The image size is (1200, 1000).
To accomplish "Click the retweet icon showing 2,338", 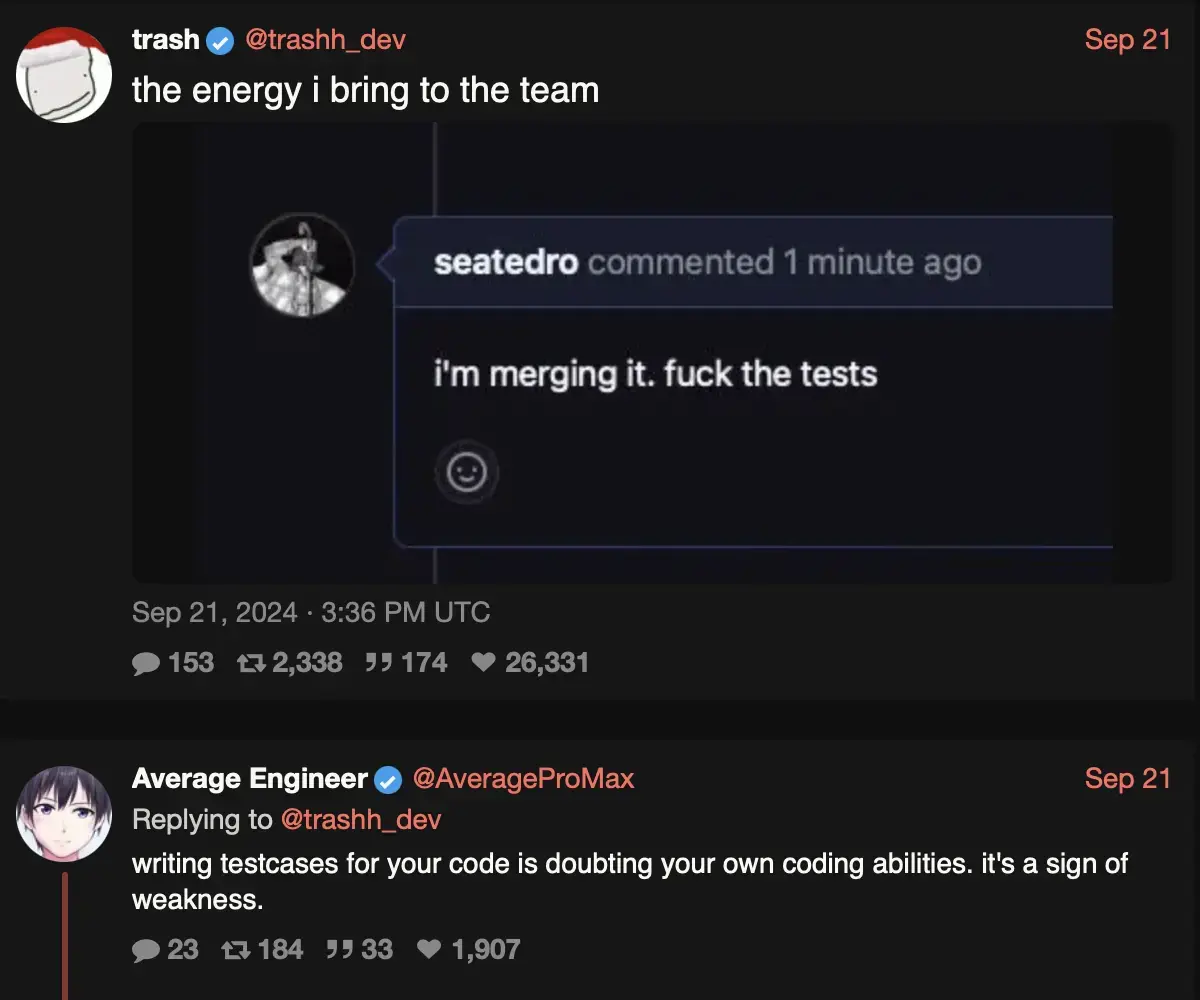I will [250, 663].
